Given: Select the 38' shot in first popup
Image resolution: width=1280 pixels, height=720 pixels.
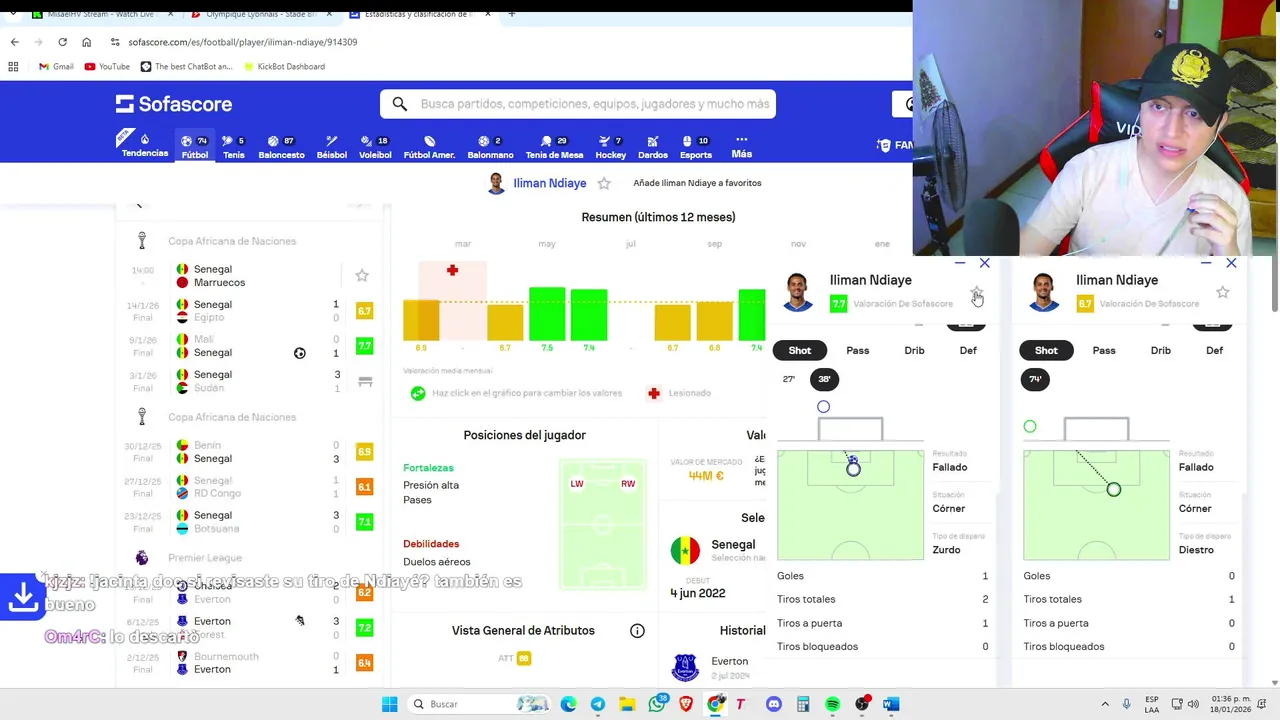Looking at the screenshot, I should pyautogui.click(x=824, y=379).
